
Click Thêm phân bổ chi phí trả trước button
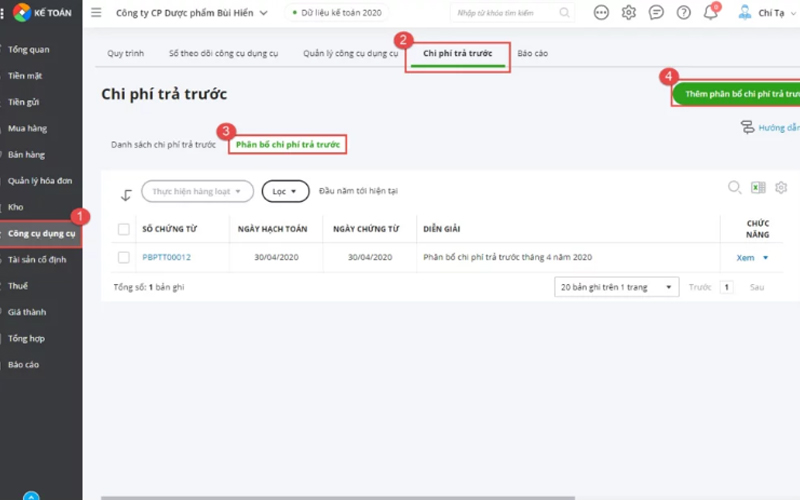tap(738, 94)
